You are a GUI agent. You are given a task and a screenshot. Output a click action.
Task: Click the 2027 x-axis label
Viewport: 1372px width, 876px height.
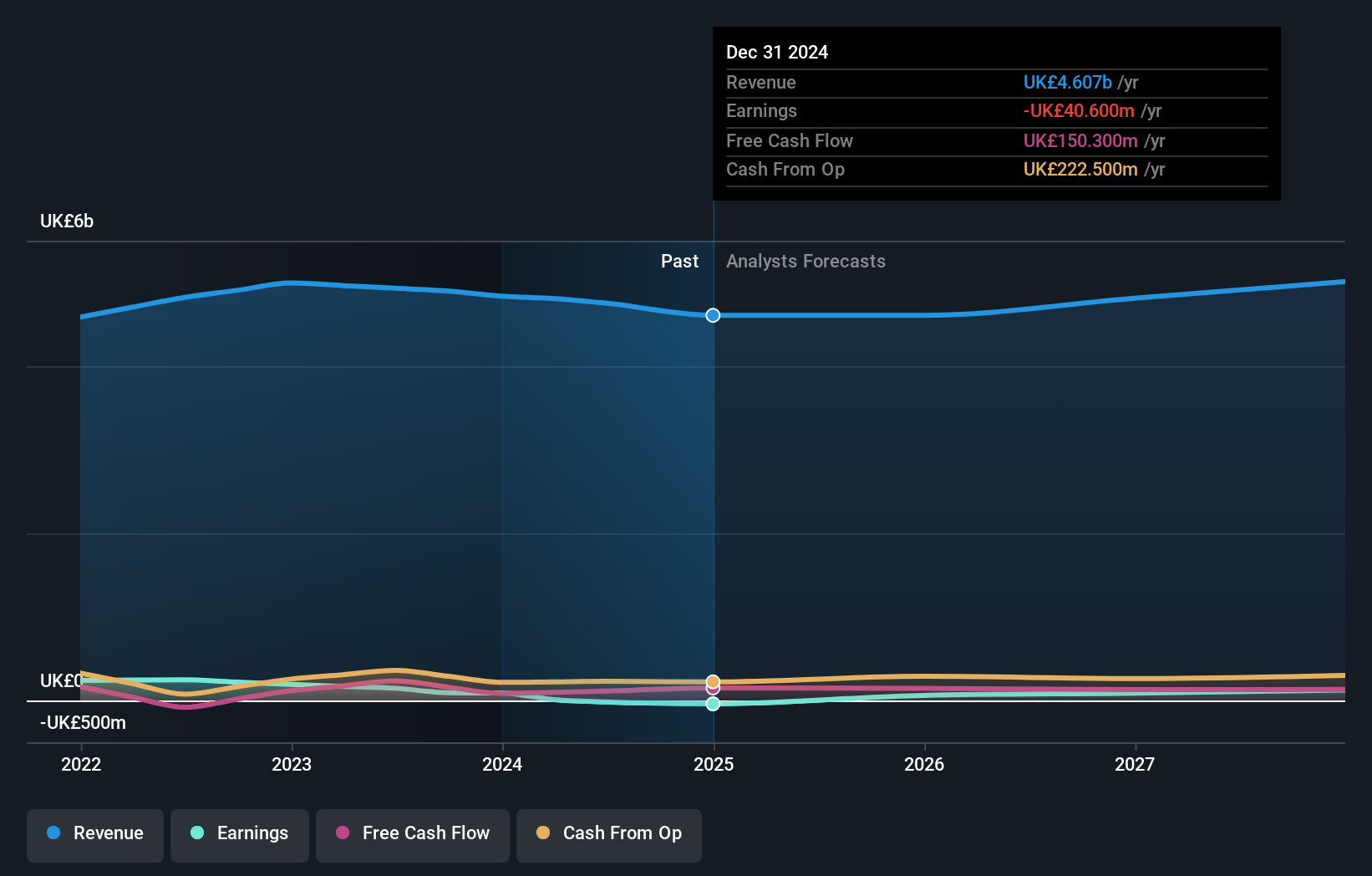click(x=1135, y=764)
